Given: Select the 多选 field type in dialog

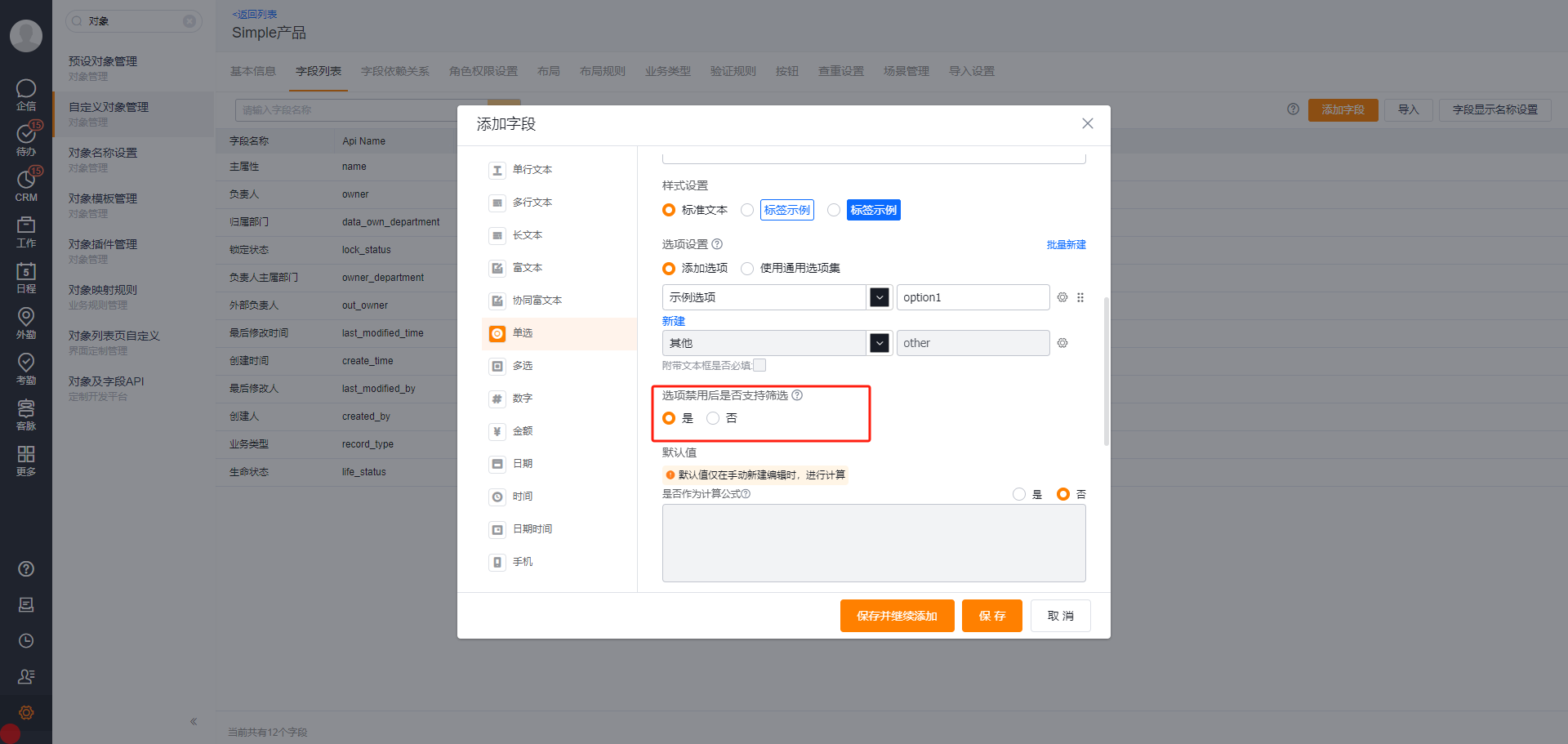Looking at the screenshot, I should tap(523, 366).
